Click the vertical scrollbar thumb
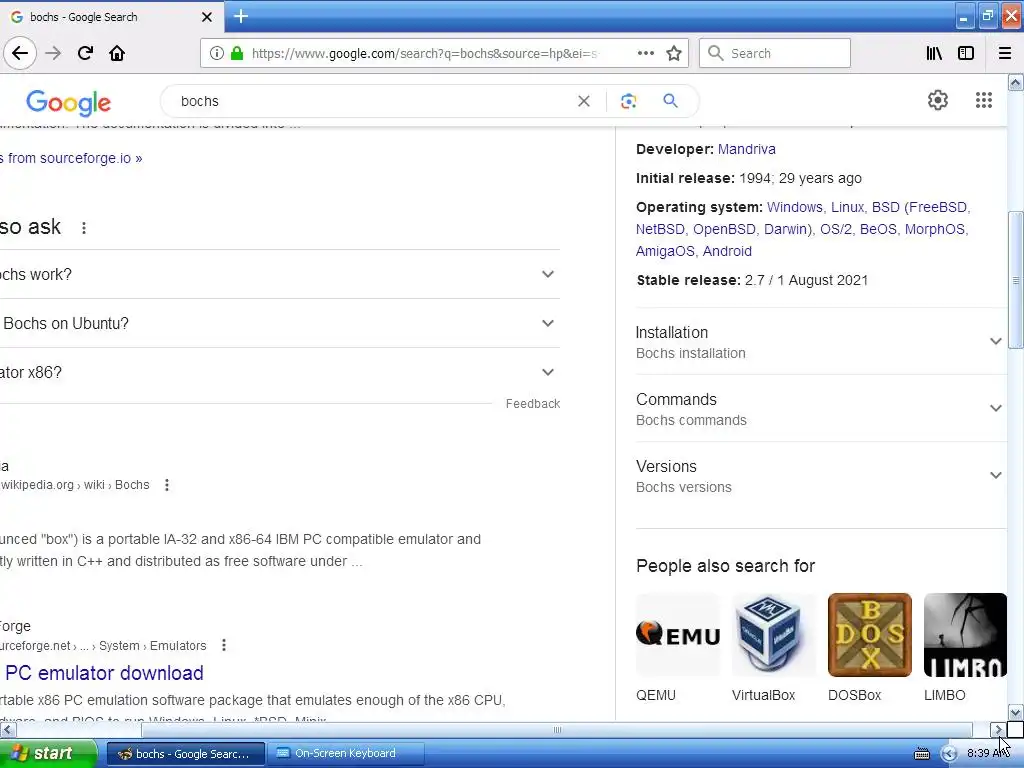1024x768 pixels. (1016, 280)
